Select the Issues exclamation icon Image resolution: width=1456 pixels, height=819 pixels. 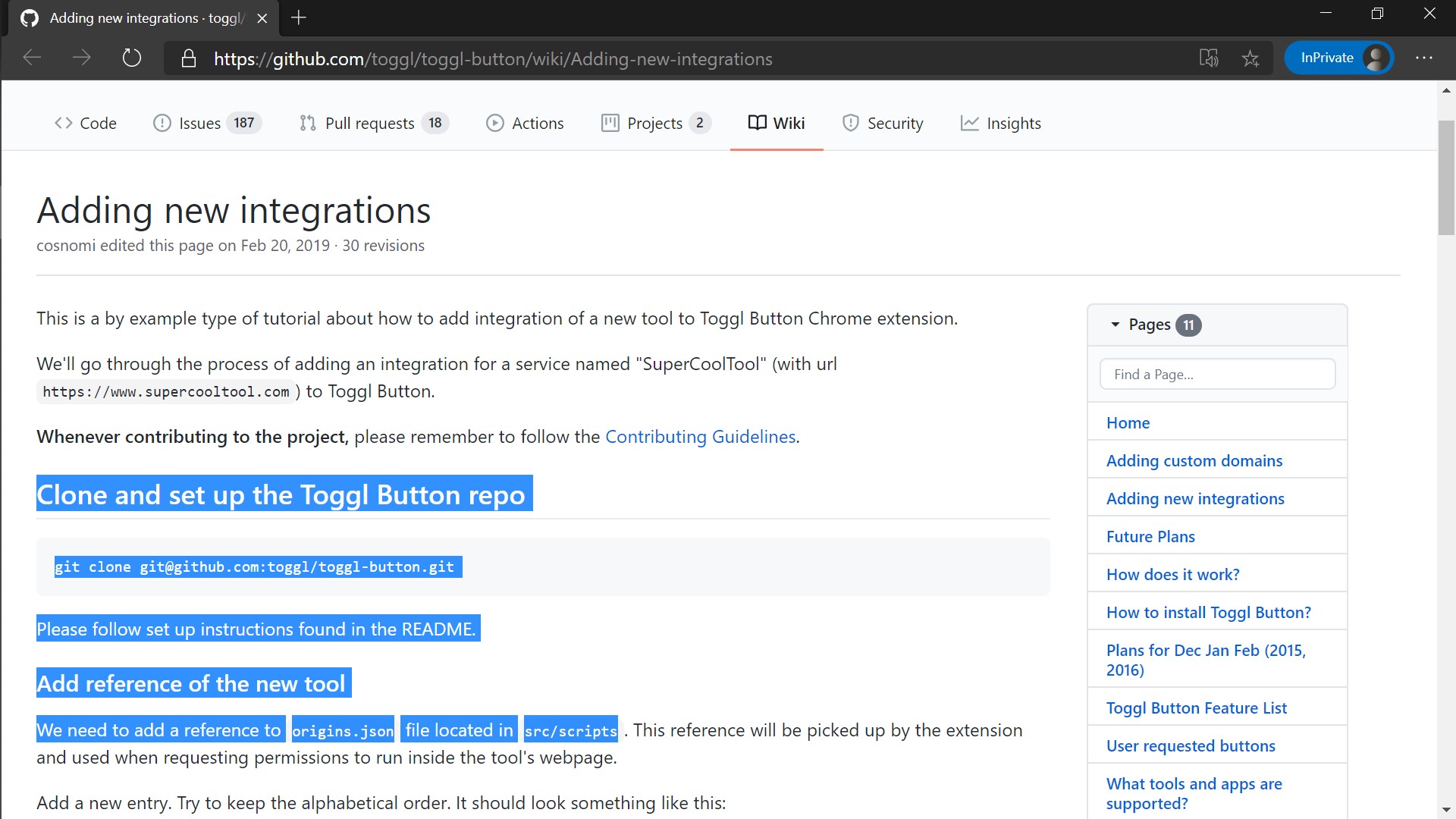pyautogui.click(x=162, y=123)
